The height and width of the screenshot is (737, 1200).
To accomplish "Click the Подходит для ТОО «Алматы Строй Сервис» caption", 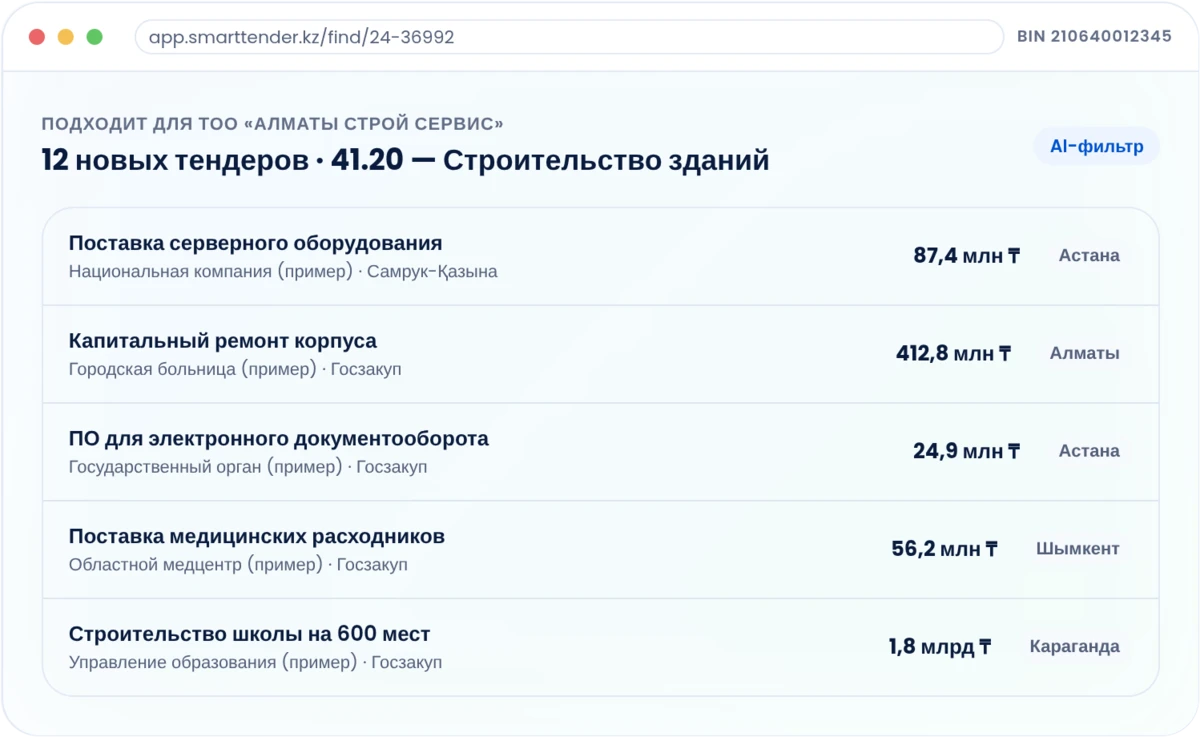I will (272, 124).
